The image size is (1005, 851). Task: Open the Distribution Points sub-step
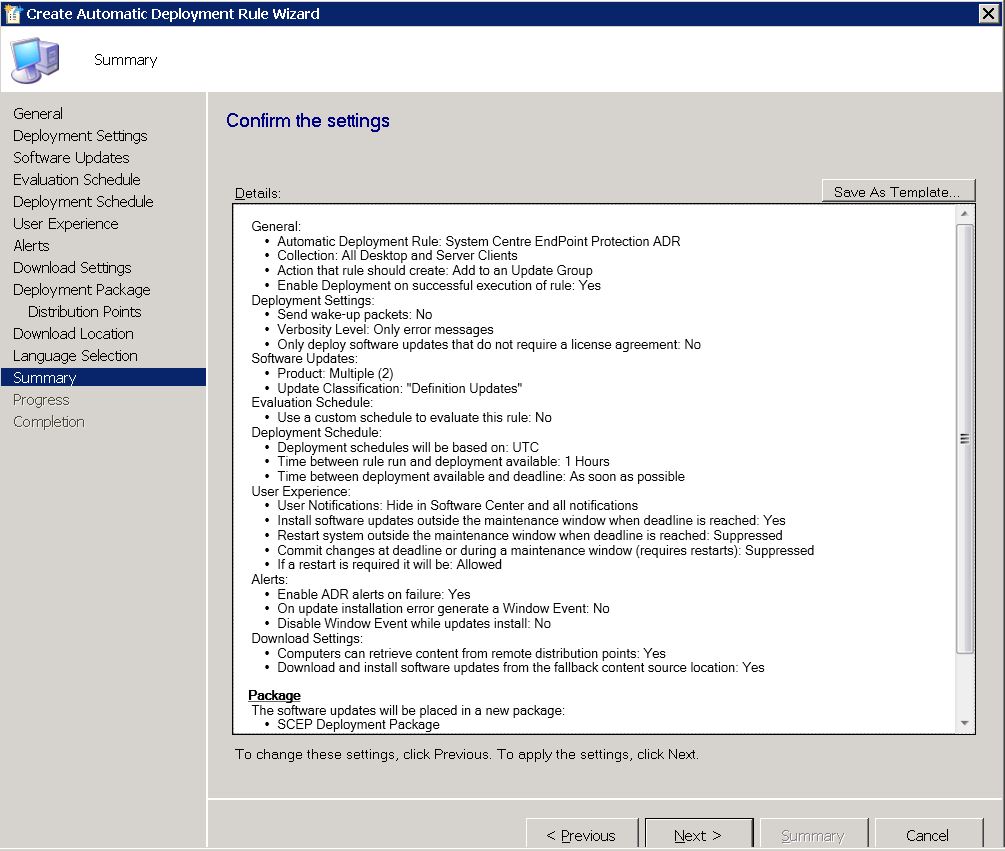click(x=85, y=311)
